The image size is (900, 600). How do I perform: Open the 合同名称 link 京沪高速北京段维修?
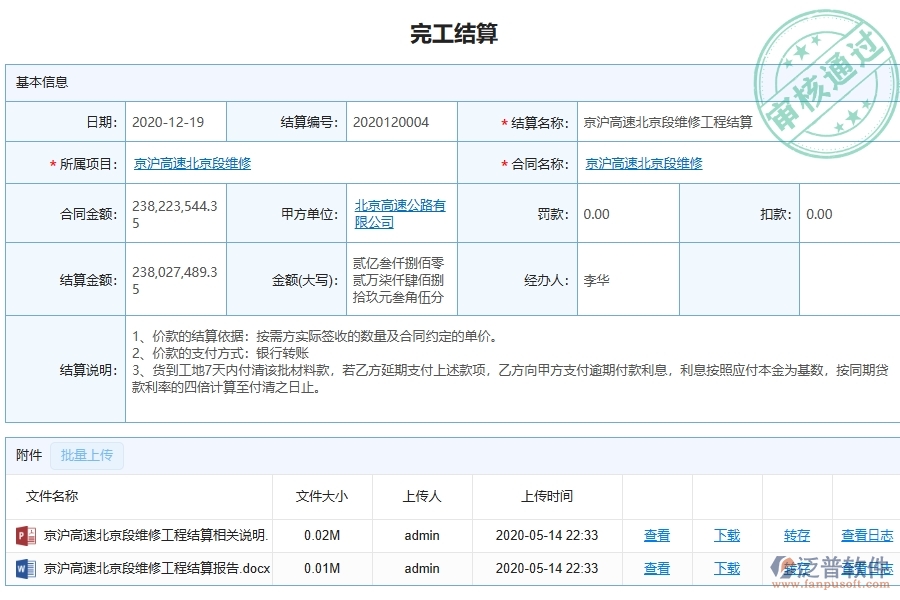coord(645,163)
